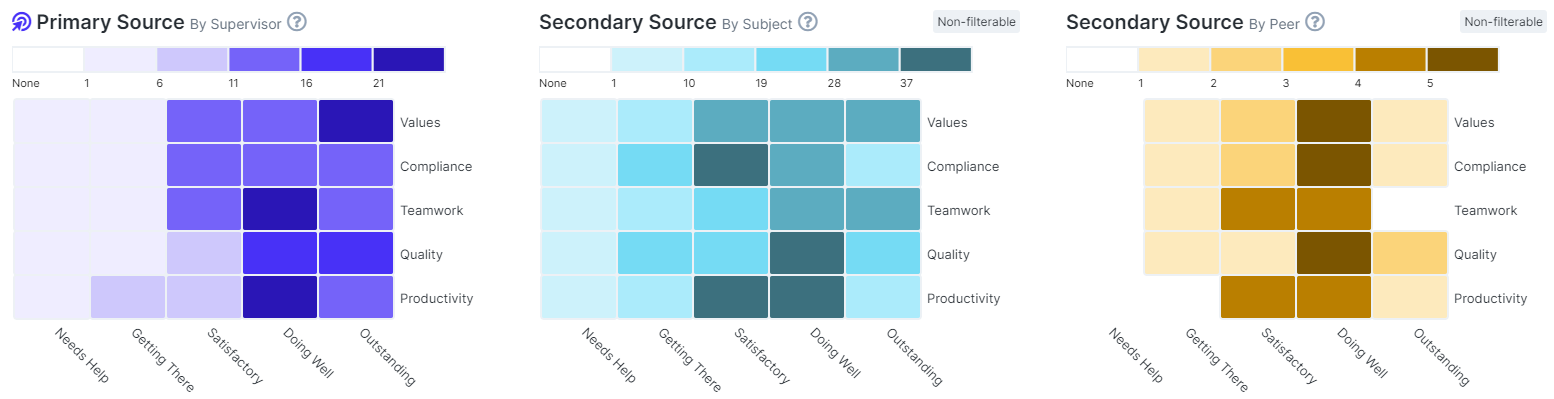Select darkest brown legend swatch for 5
This screenshot has width=1554, height=399.
pyautogui.click(x=1463, y=60)
